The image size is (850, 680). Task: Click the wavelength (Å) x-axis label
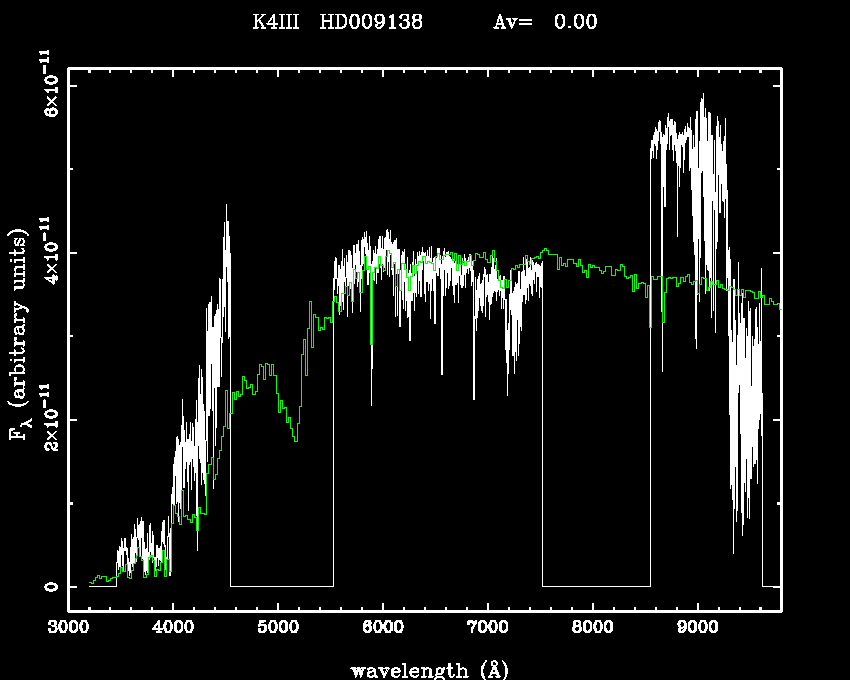click(x=425, y=669)
